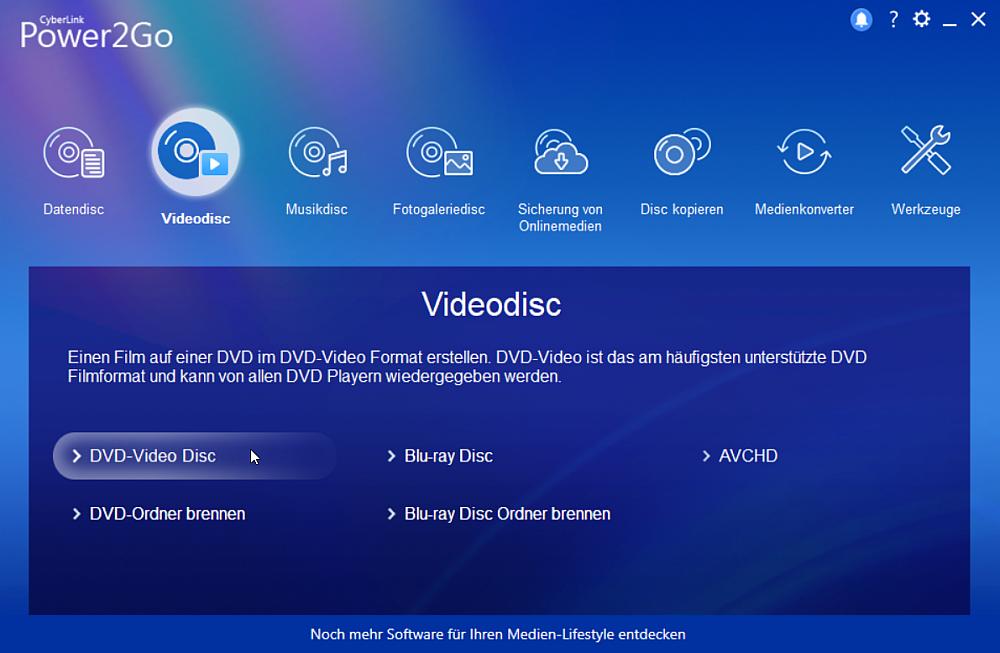Screen dimensions: 1000x653
Task: Click the Fotogaleriedisc icon
Action: [438, 152]
